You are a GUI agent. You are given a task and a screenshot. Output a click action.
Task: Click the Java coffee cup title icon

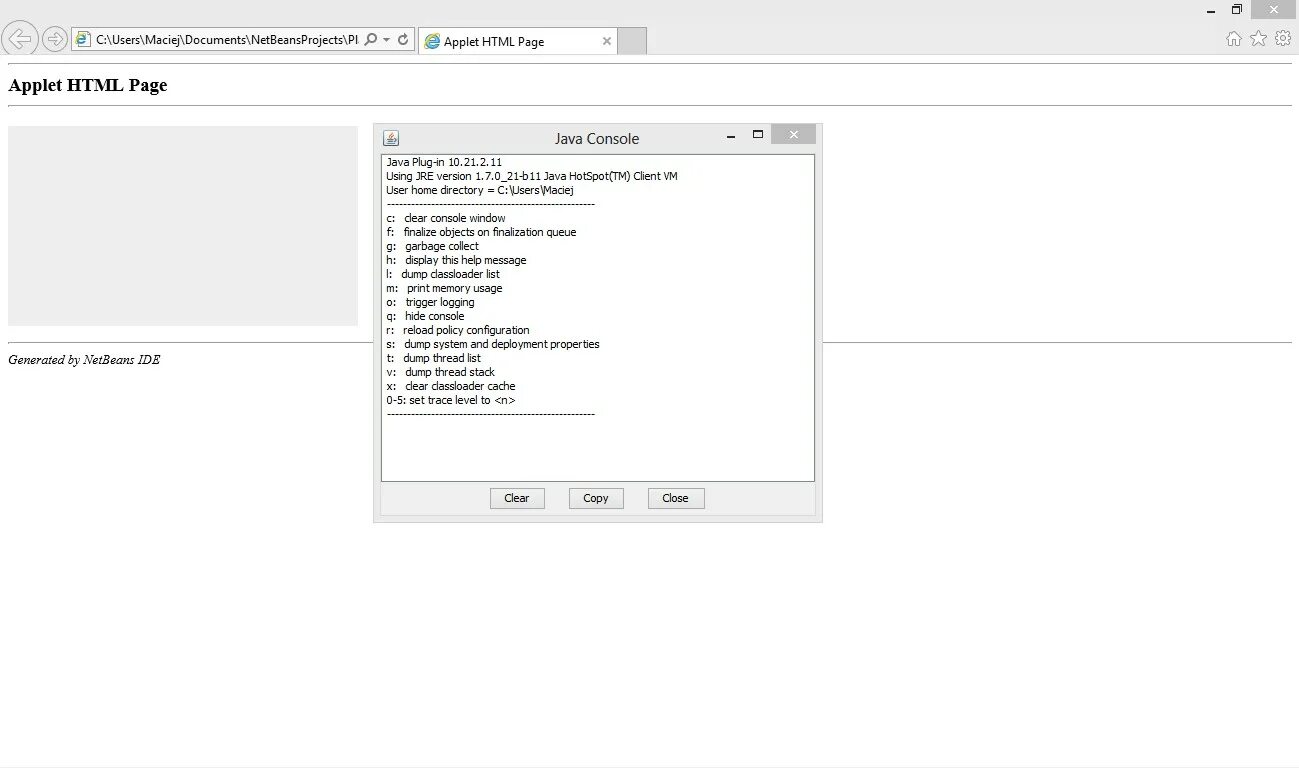391,138
